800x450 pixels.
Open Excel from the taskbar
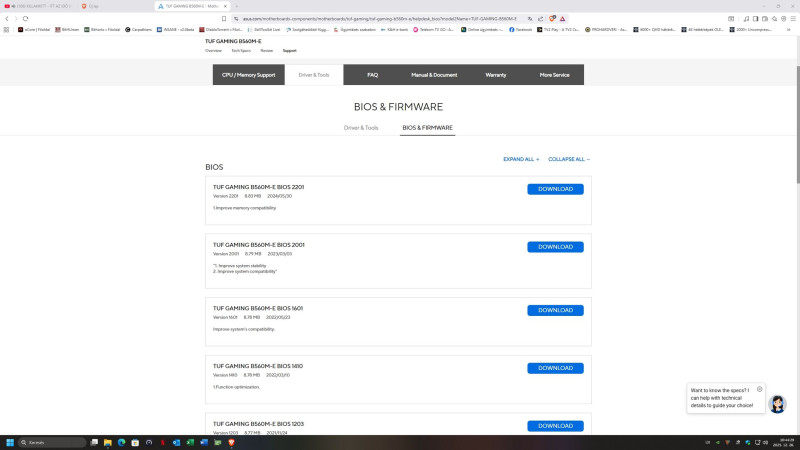click(190, 442)
